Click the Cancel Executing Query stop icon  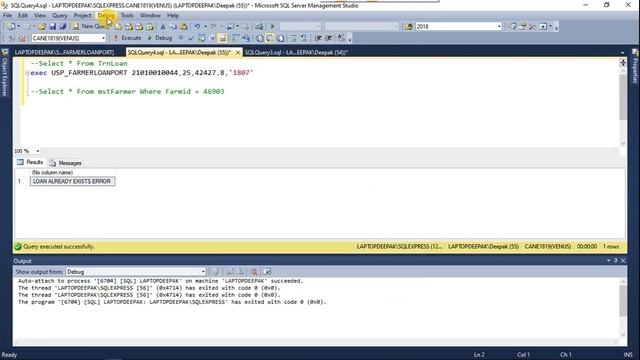tap(180, 38)
